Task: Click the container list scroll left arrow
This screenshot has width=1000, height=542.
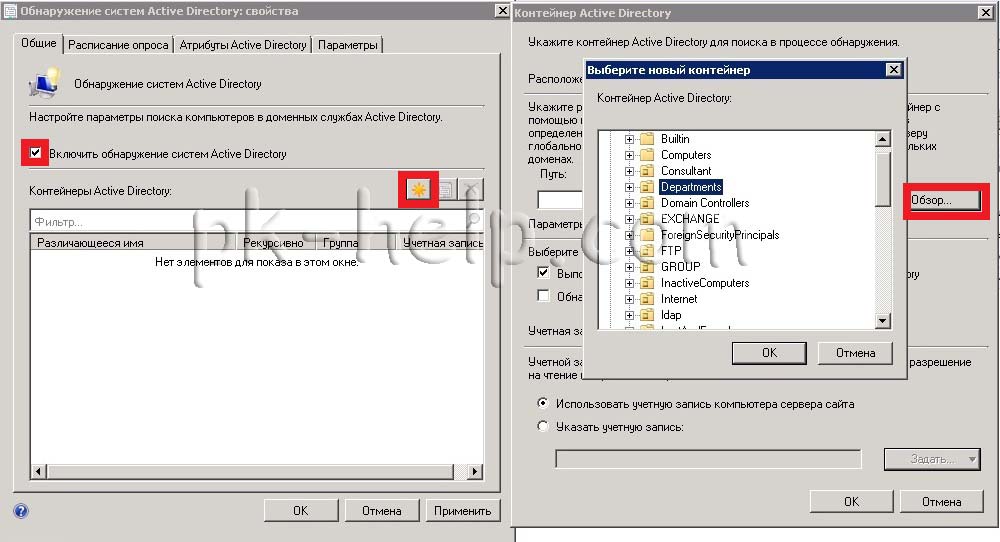Action: click(38, 472)
